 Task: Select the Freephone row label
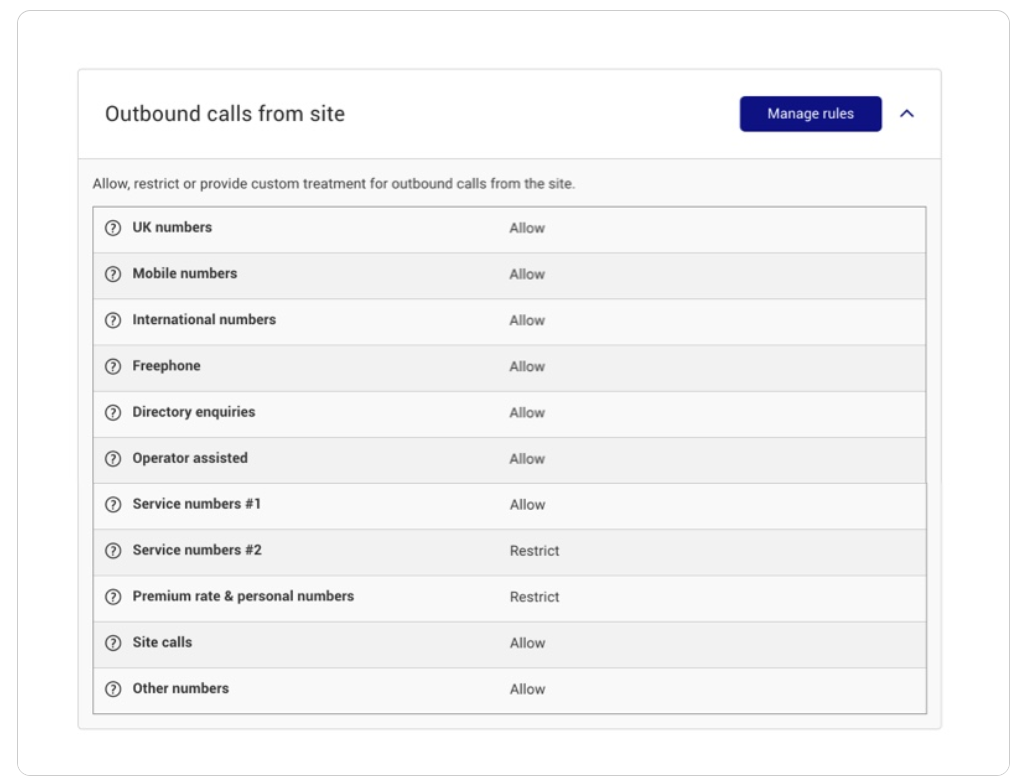(x=166, y=366)
